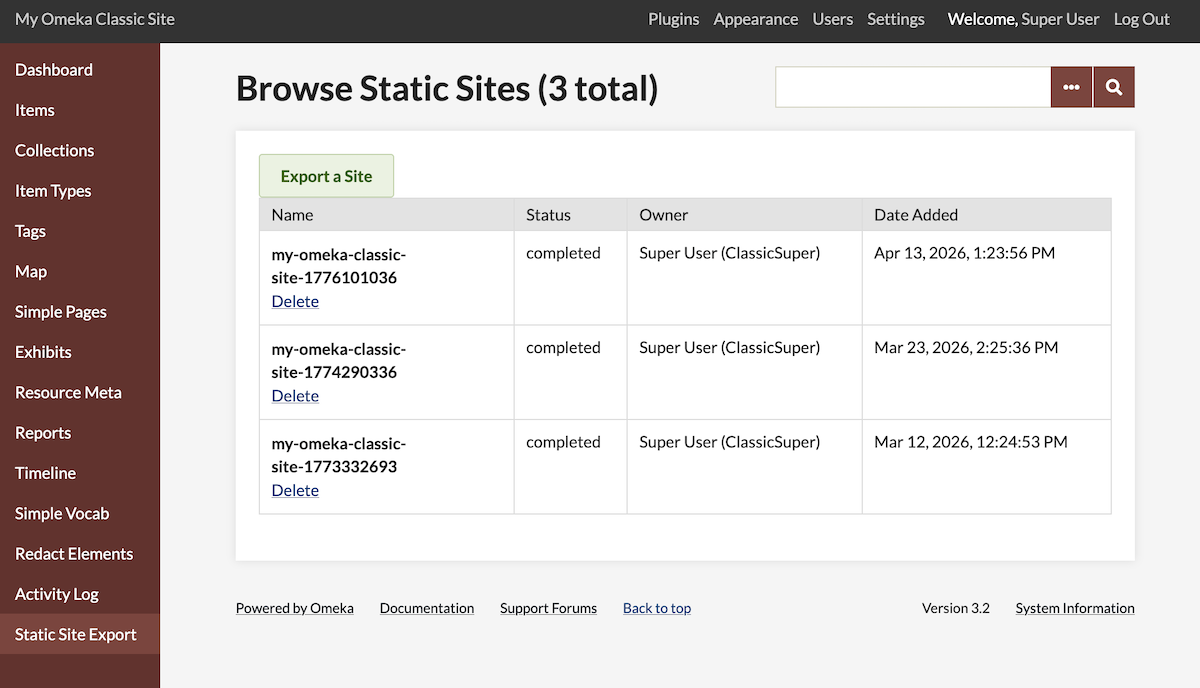Open Items in the sidebar

(x=80, y=110)
